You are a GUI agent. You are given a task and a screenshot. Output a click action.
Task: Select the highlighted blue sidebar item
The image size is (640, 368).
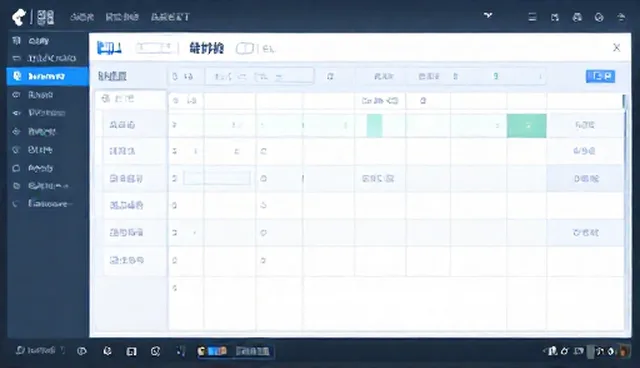48,76
